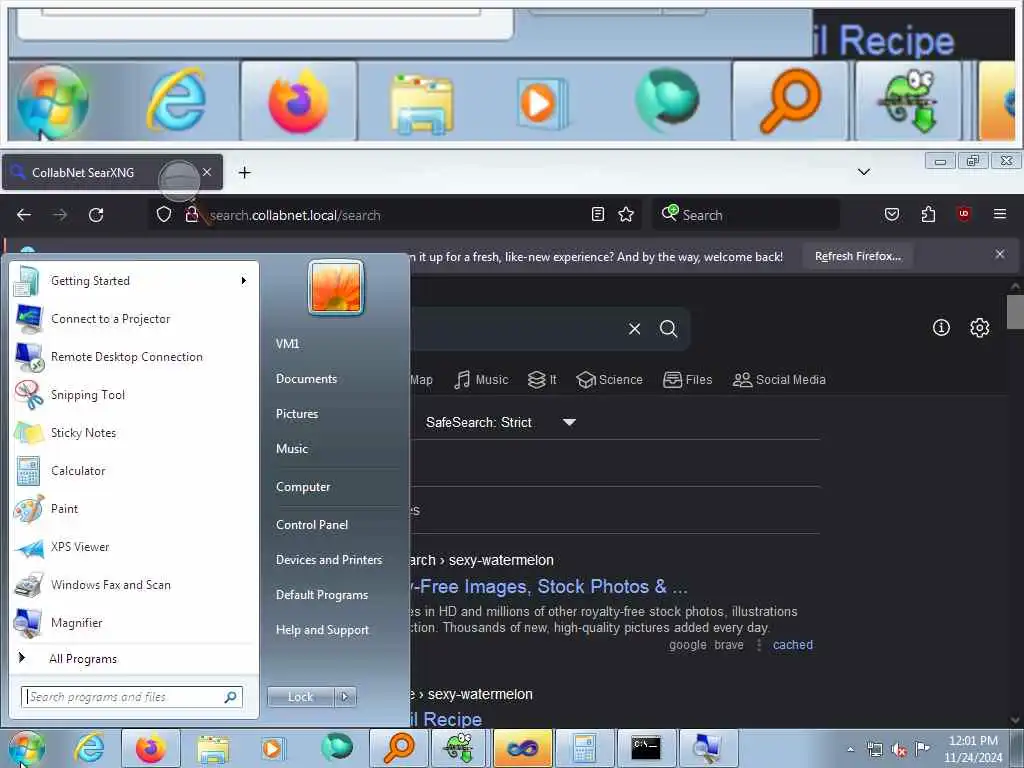Click the user account flower picture

coord(336,287)
